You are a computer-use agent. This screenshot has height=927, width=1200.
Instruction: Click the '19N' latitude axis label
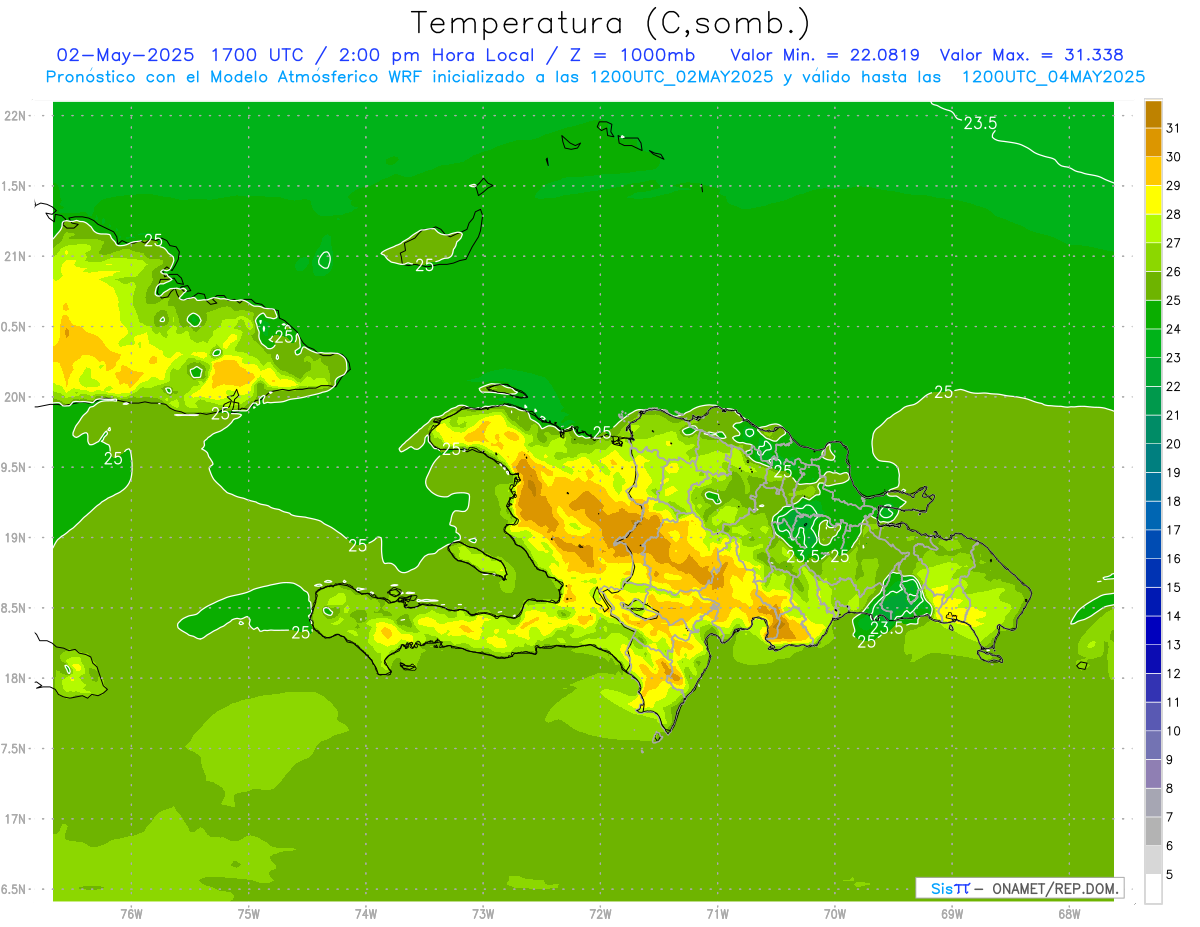coord(17,538)
